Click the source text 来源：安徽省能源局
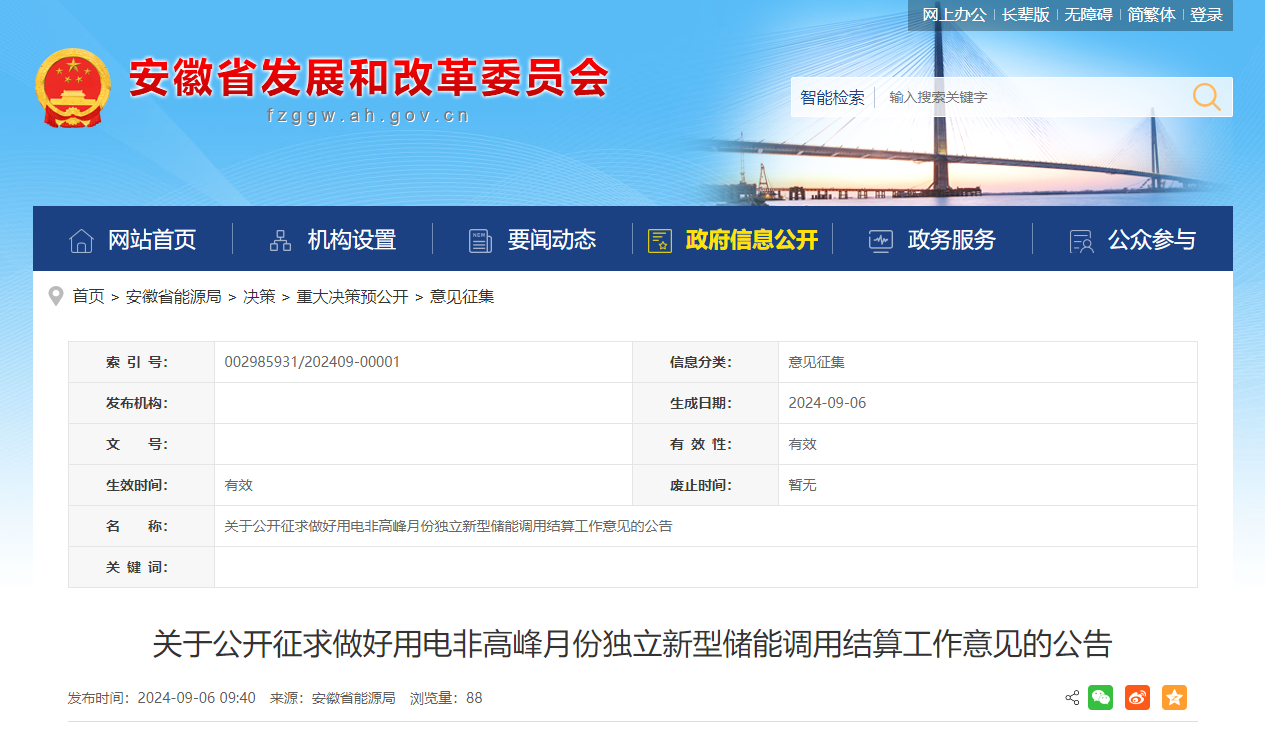The height and width of the screenshot is (749, 1265). 333,698
